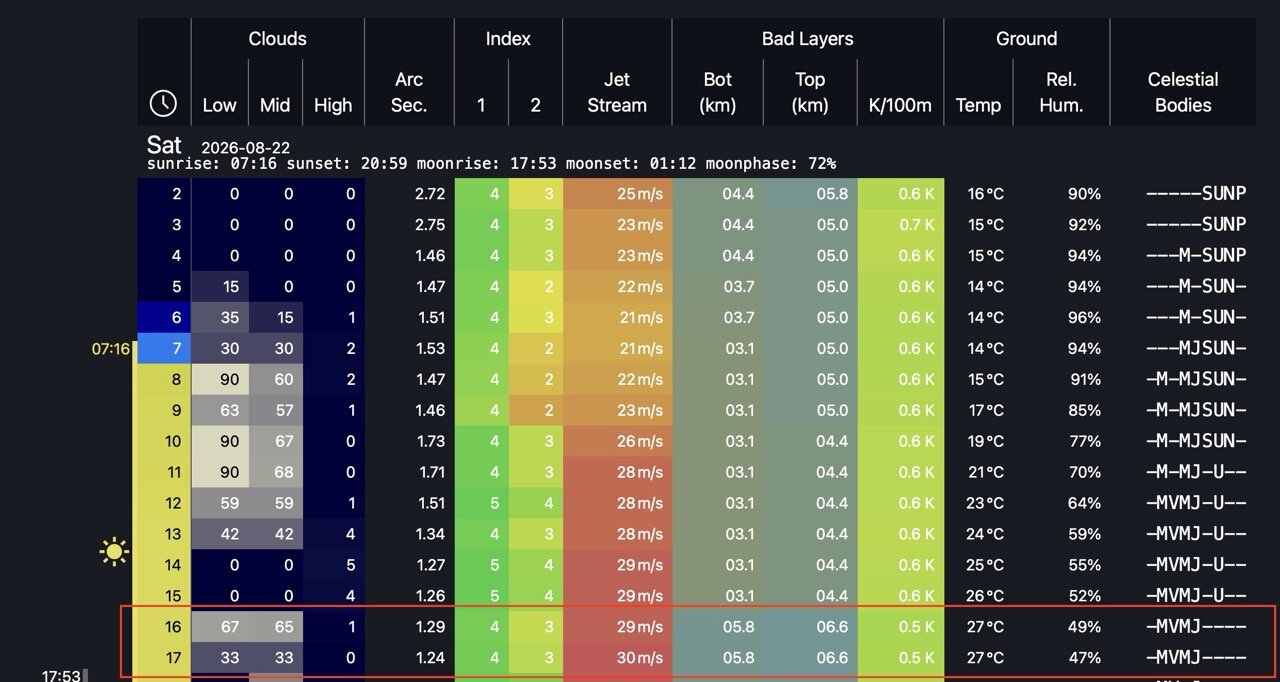Click the 26°C temperature cell
The height and width of the screenshot is (682, 1280).
pyautogui.click(x=986, y=596)
